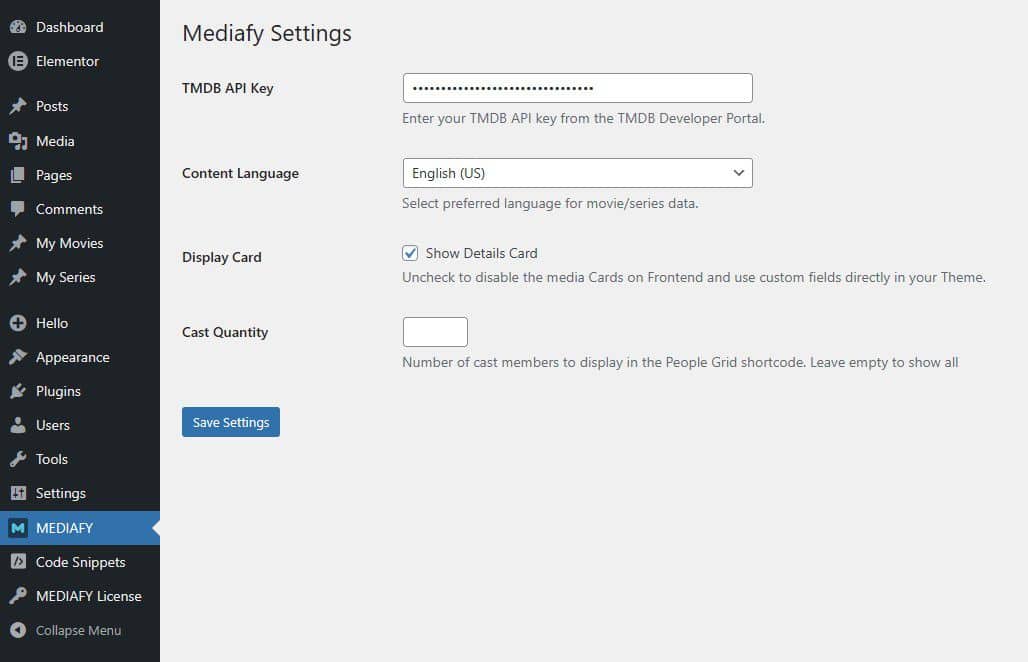
Task: Open the Comments menu
Action: tap(80, 209)
